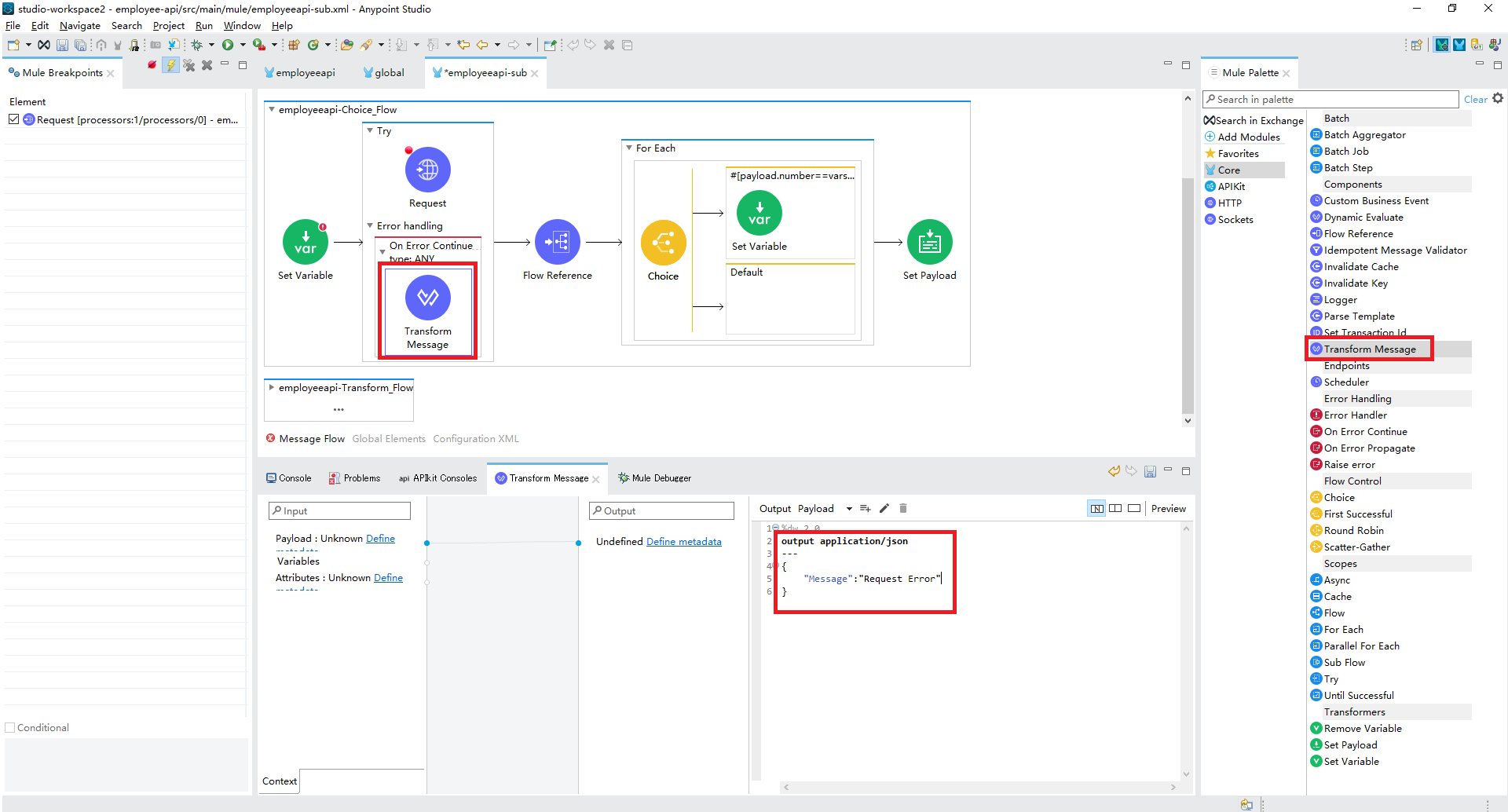Switch to two-column view layout button
Screen dimensions: 1508x812
(x=1115, y=509)
